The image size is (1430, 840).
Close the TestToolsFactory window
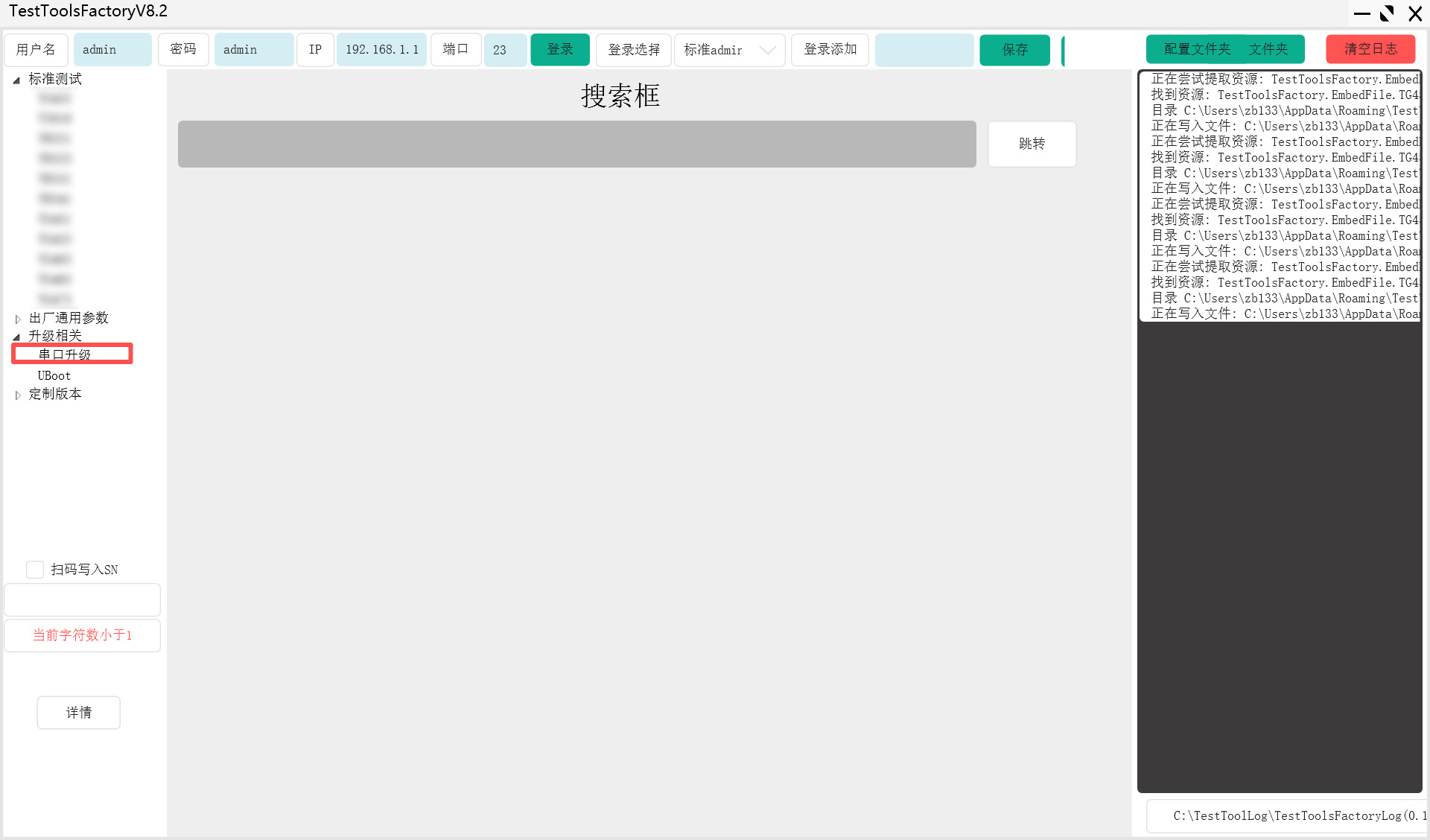(1415, 13)
